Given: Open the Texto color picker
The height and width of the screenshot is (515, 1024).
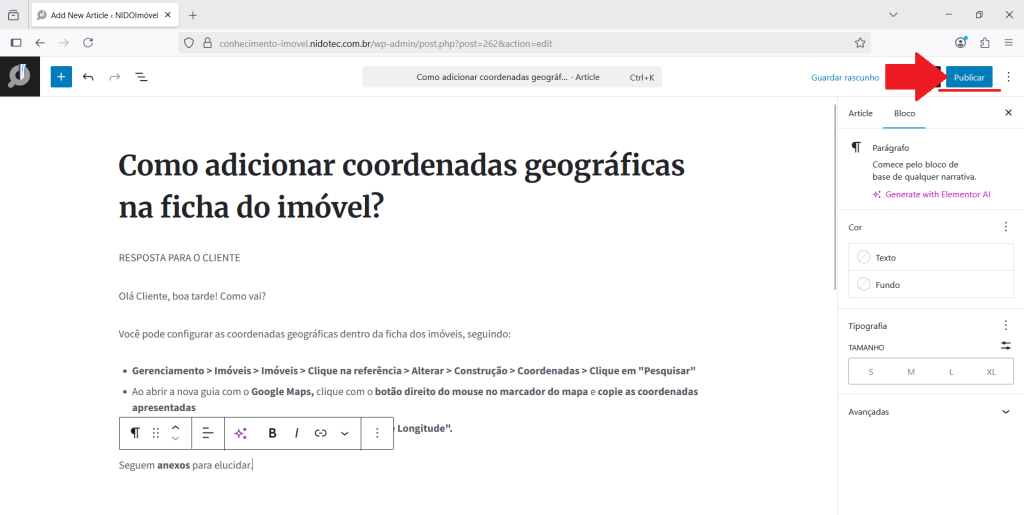Looking at the screenshot, I should 929,257.
